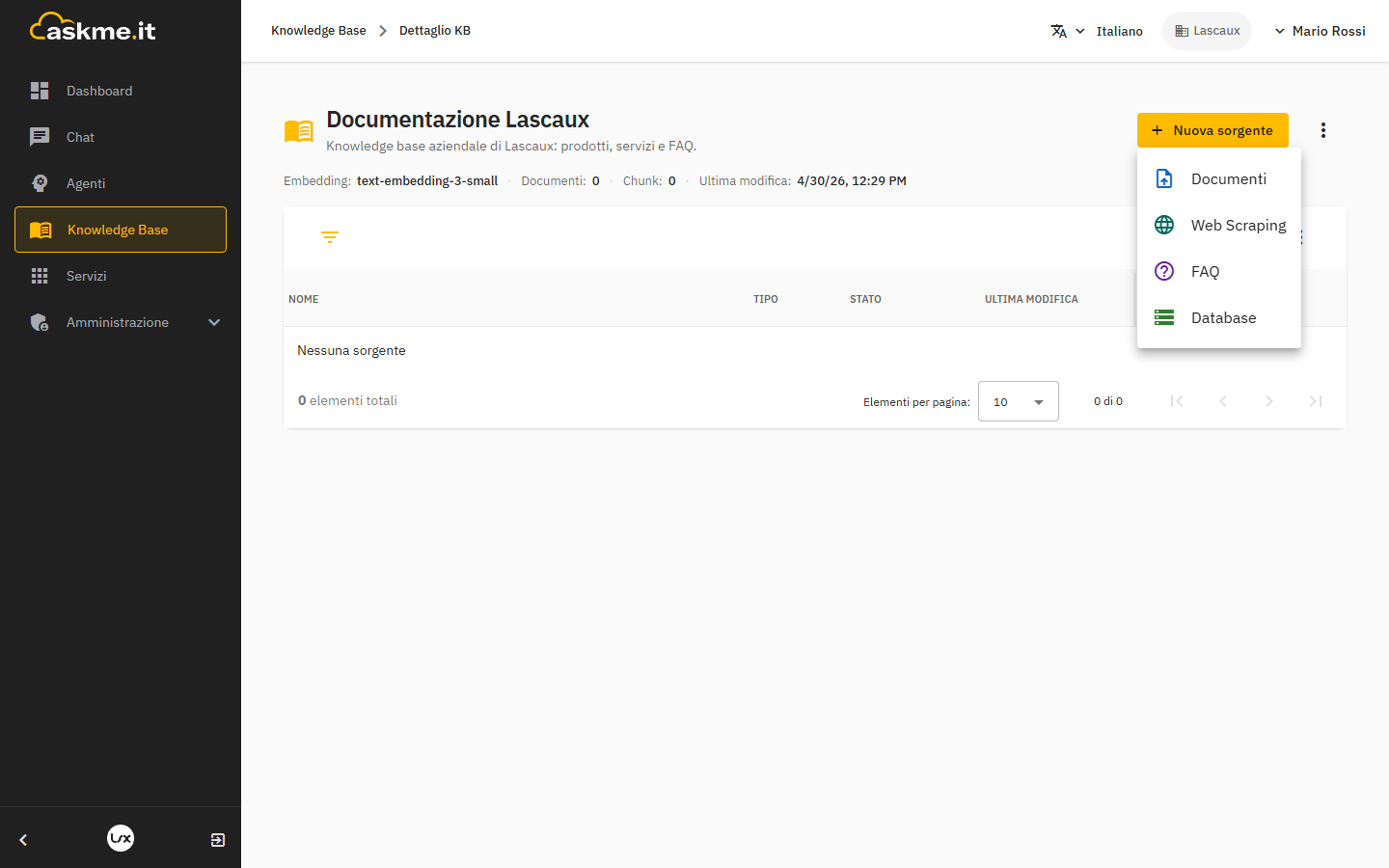The height and width of the screenshot is (868, 1389).
Task: Click the Documenti upload file icon
Action: tap(1164, 178)
